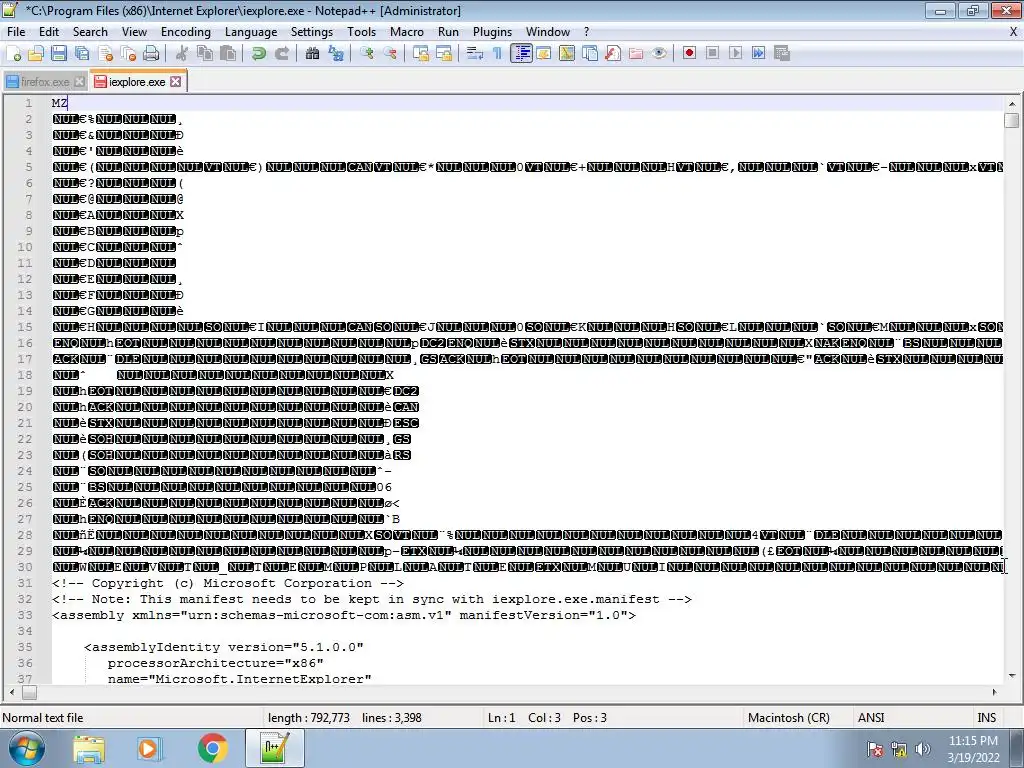Screen dimensions: 1024x768
Task: Close the iexplore.exe tab
Action: 176,82
